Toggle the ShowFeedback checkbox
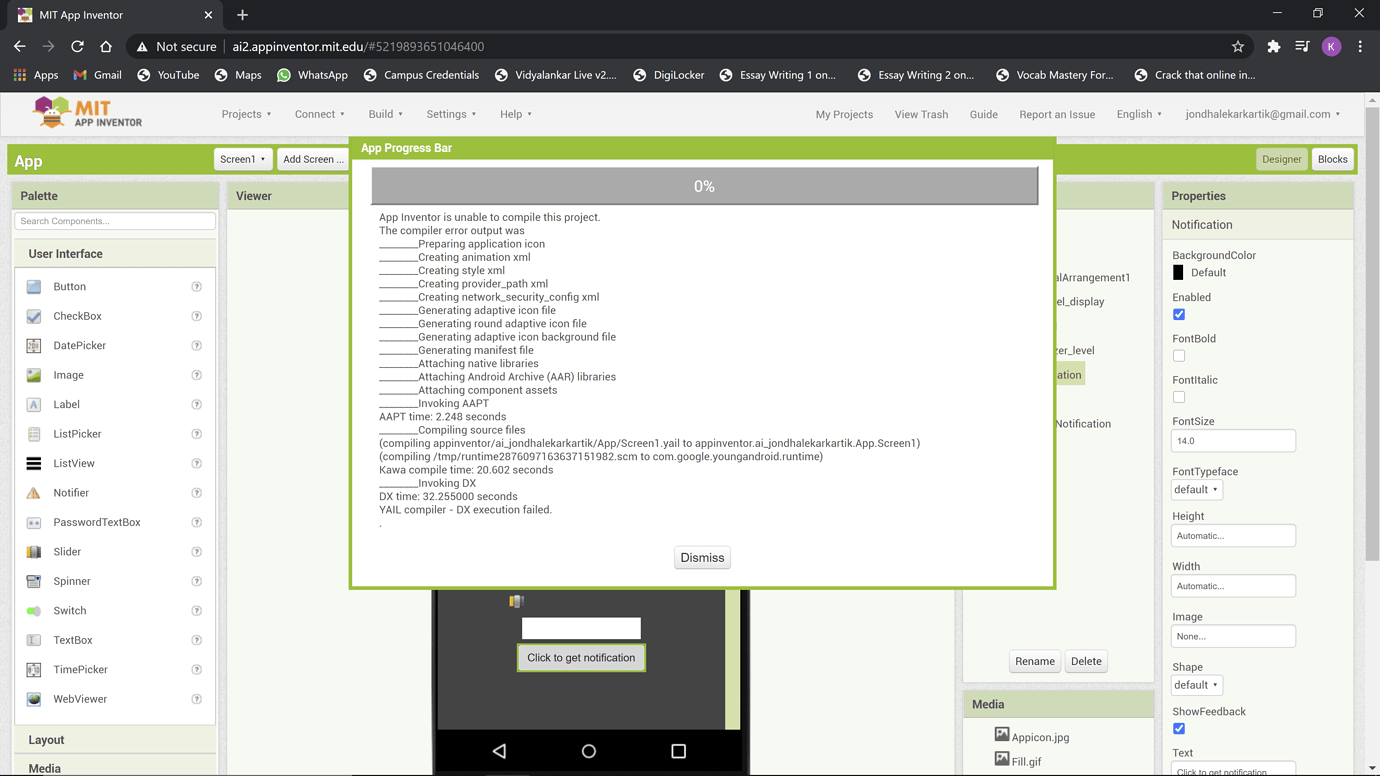Image resolution: width=1380 pixels, height=776 pixels. pos(1179,729)
